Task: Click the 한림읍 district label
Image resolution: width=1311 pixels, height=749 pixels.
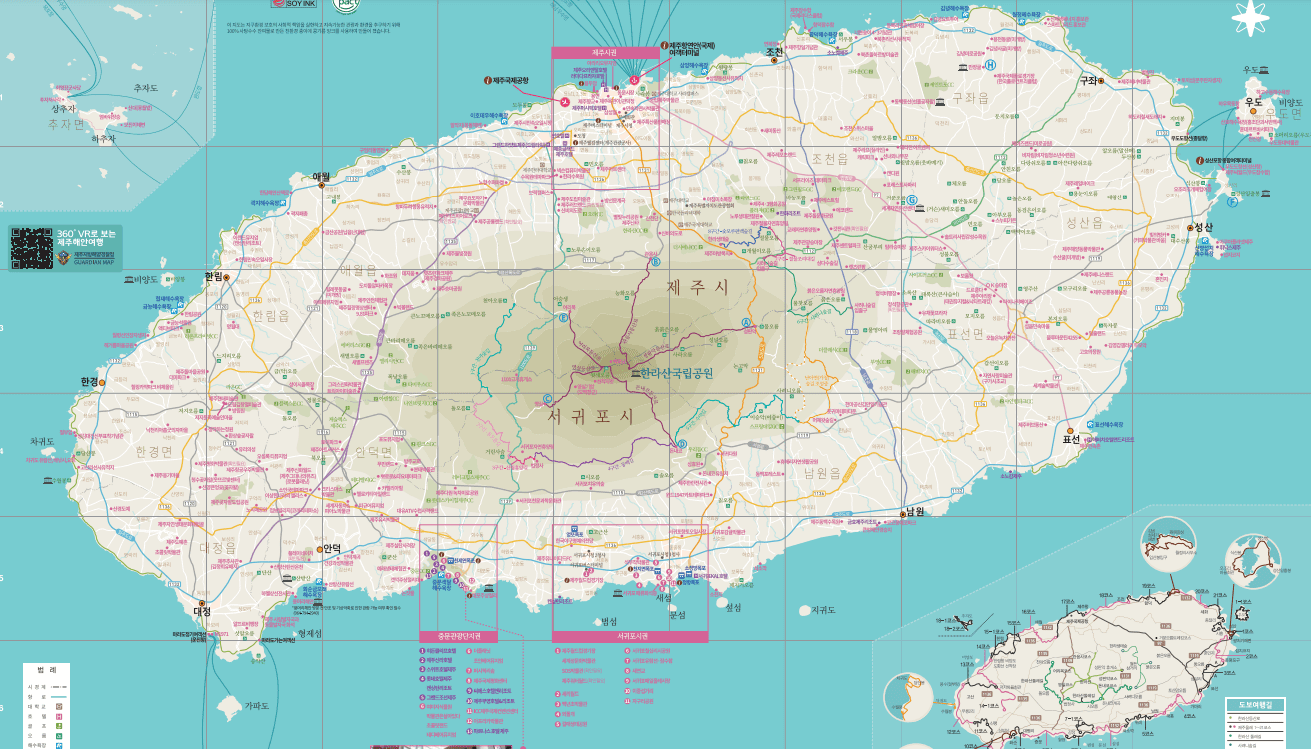Action: [270, 314]
